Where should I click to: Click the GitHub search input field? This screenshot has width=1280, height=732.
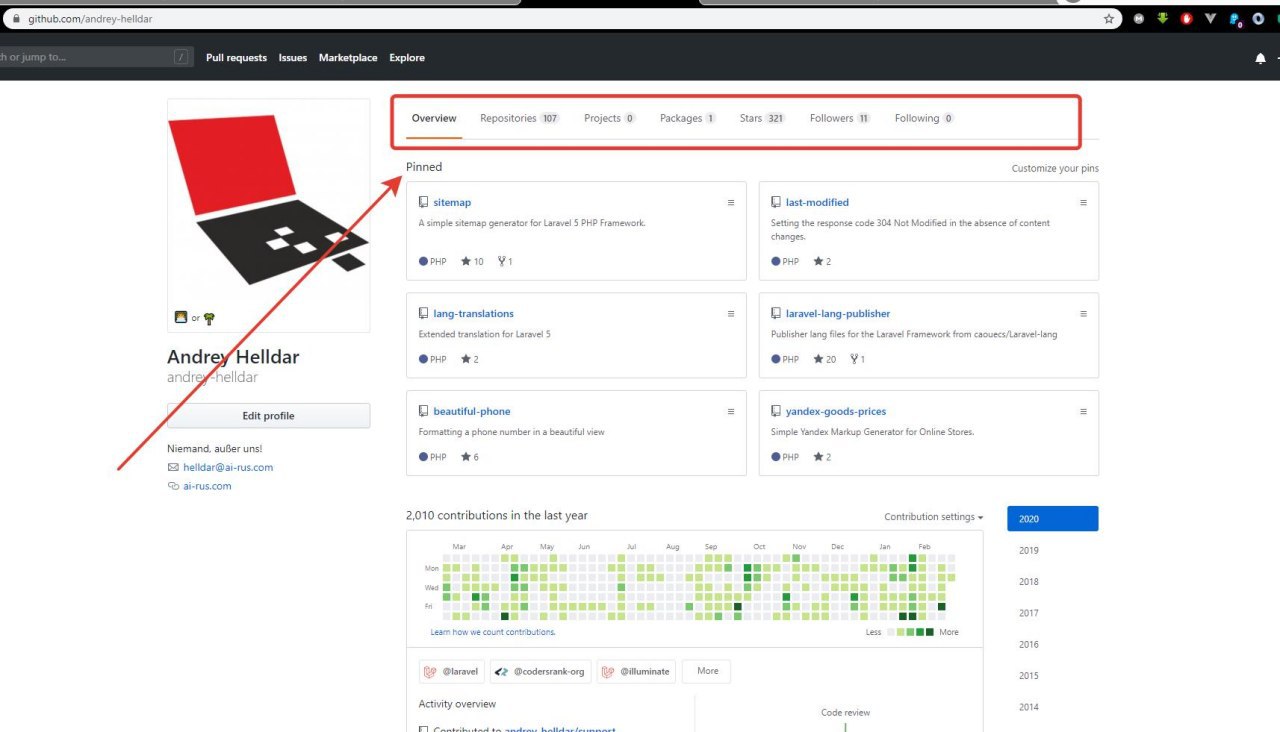(95, 57)
